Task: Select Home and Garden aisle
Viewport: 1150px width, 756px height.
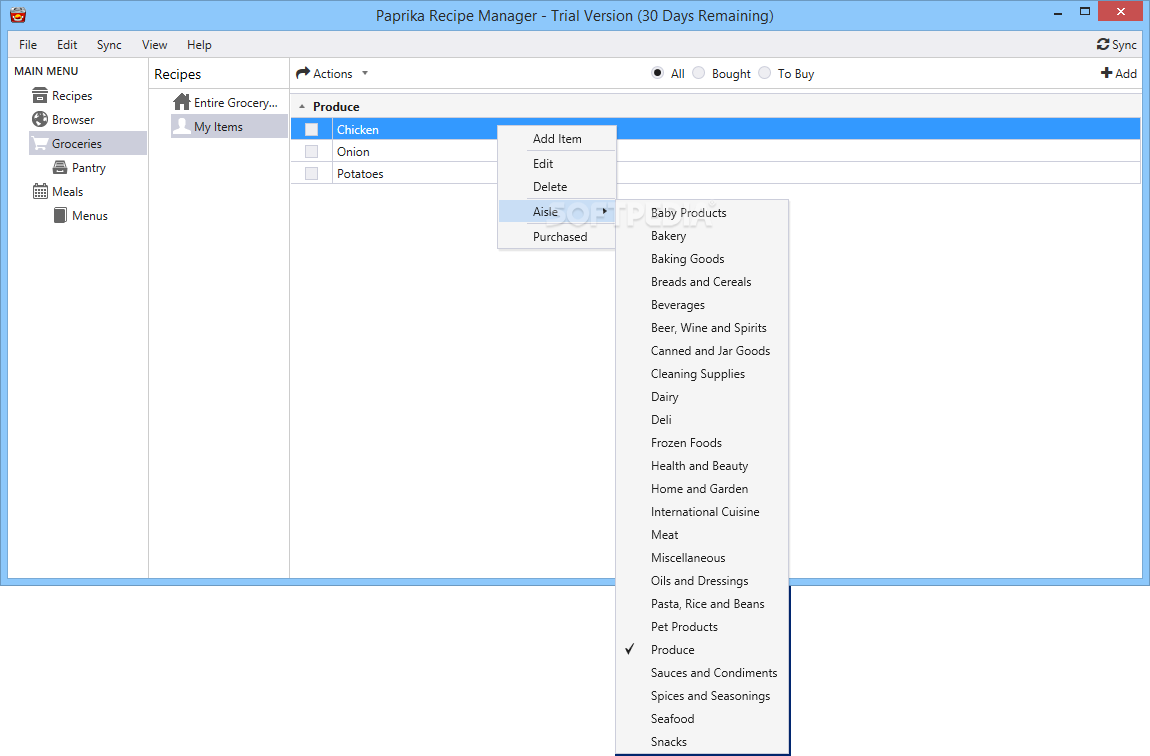Action: click(x=702, y=488)
